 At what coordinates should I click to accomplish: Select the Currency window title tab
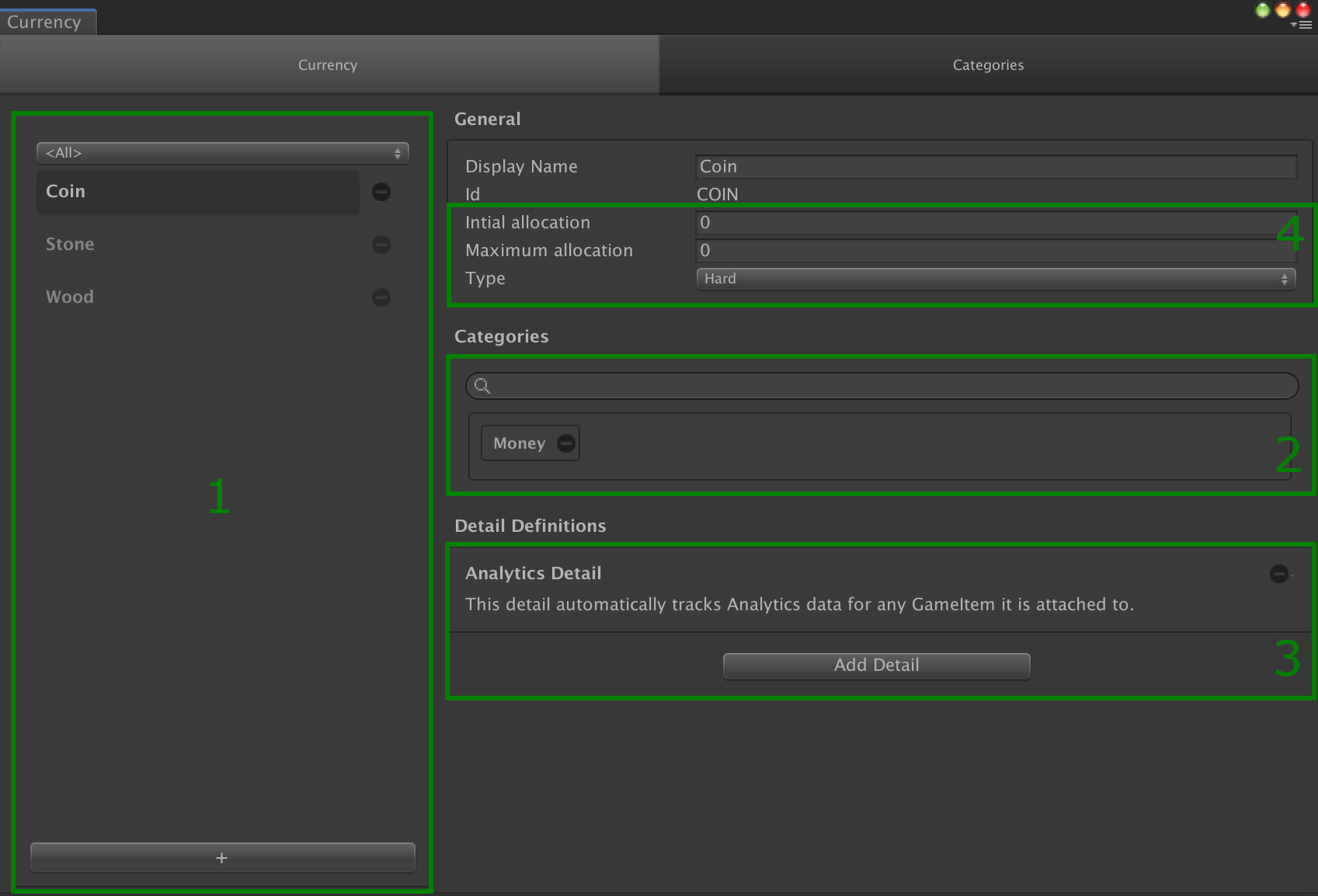point(47,22)
